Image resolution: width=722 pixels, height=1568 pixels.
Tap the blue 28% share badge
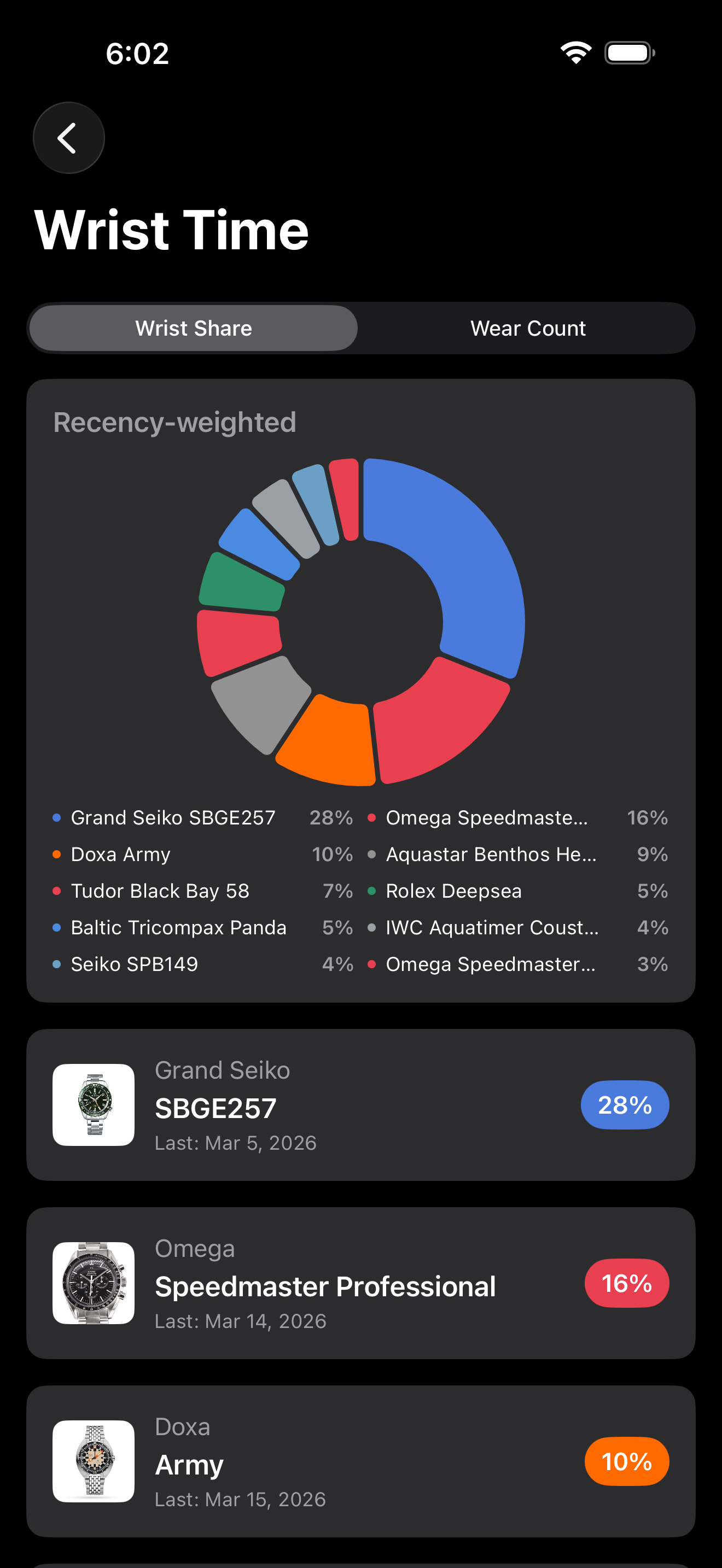625,1105
